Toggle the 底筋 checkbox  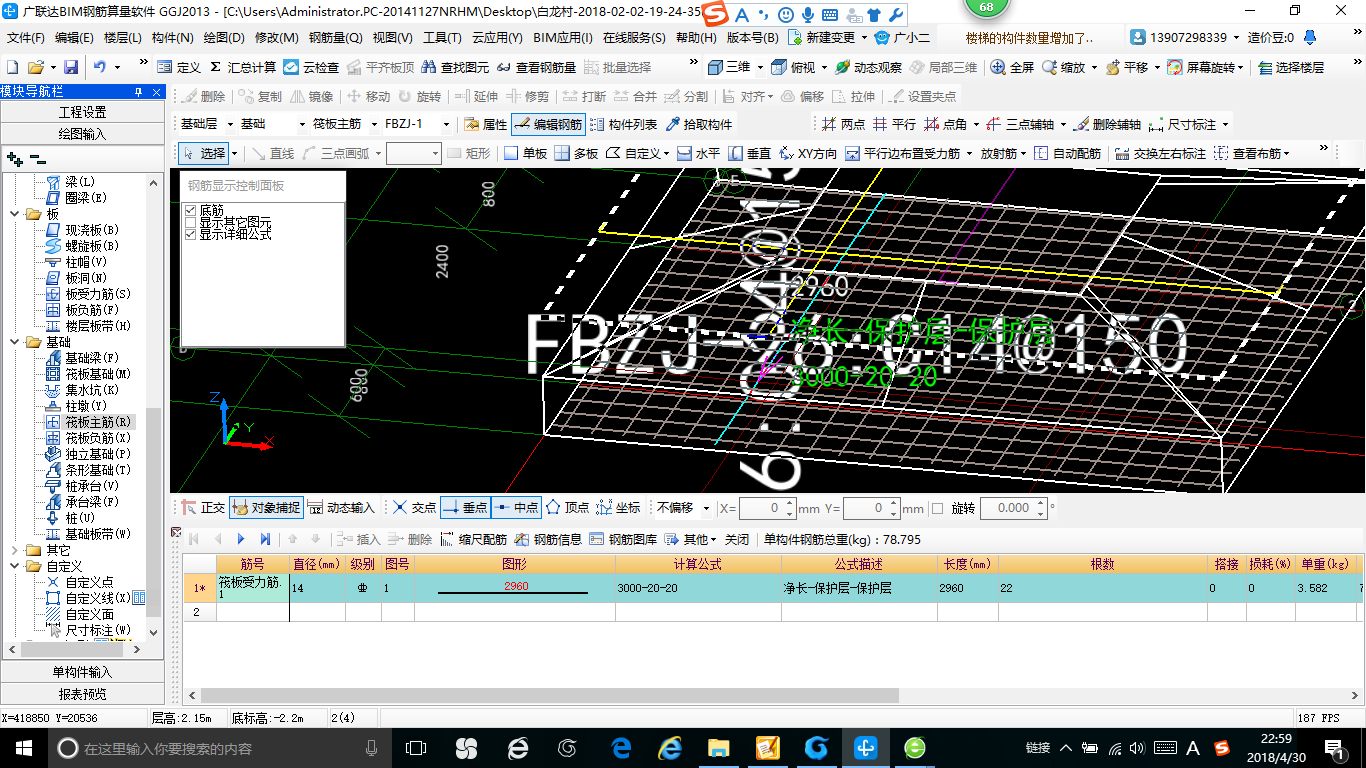tap(191, 210)
